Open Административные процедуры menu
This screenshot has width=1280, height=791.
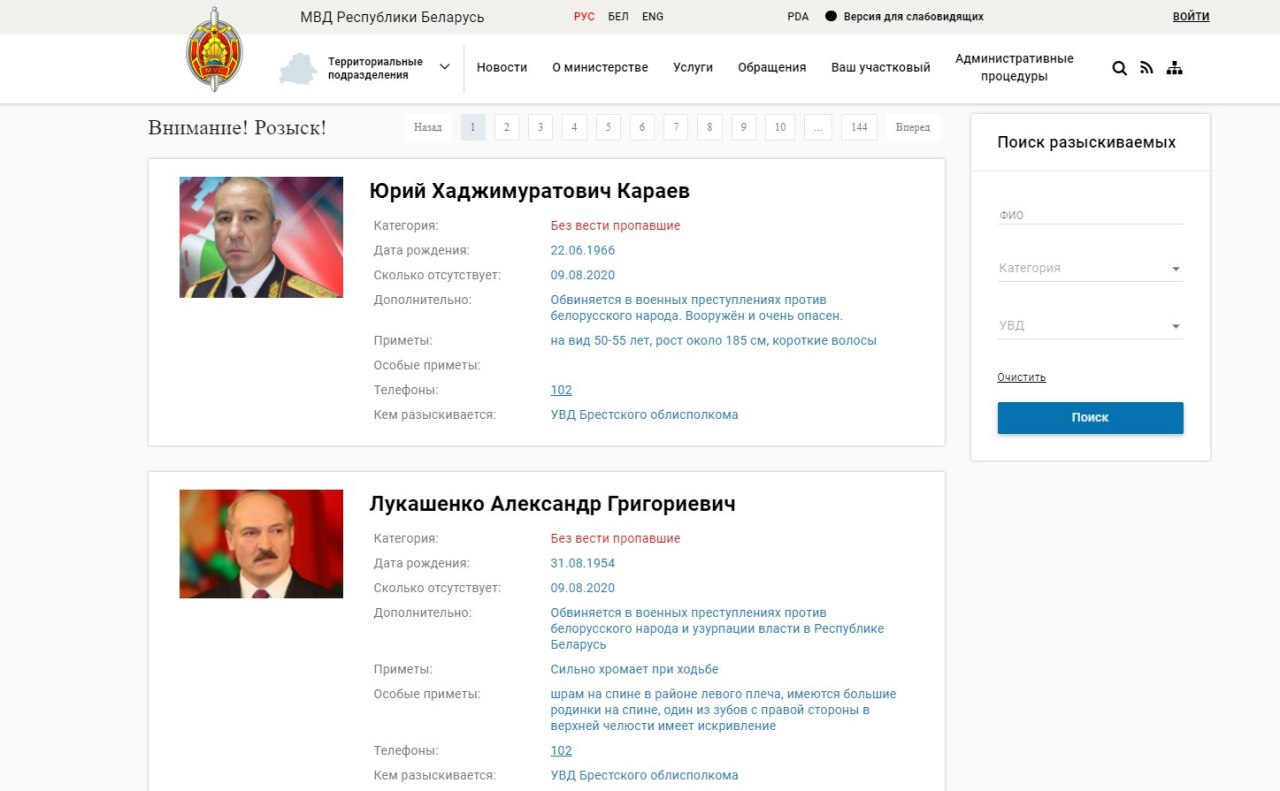point(1014,68)
